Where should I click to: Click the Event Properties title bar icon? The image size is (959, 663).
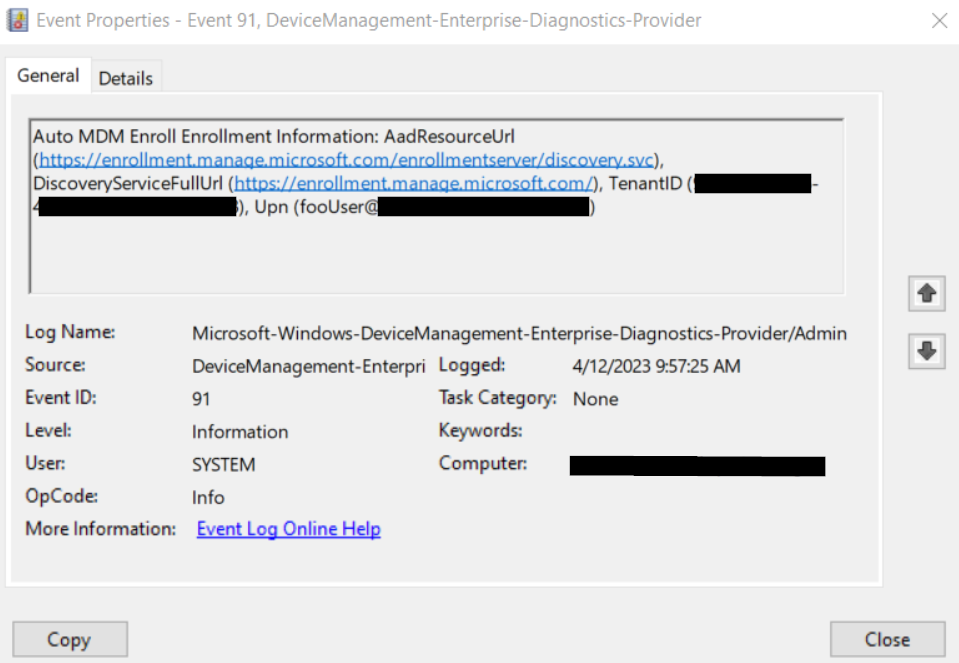pyautogui.click(x=19, y=20)
